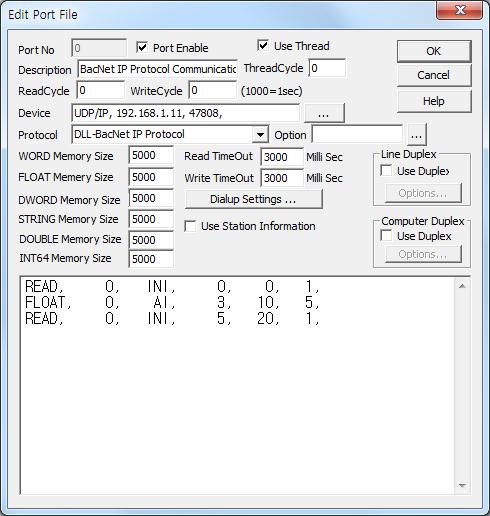This screenshot has width=490, height=516.
Task: Click the Read TimeOut field
Action: point(282,157)
